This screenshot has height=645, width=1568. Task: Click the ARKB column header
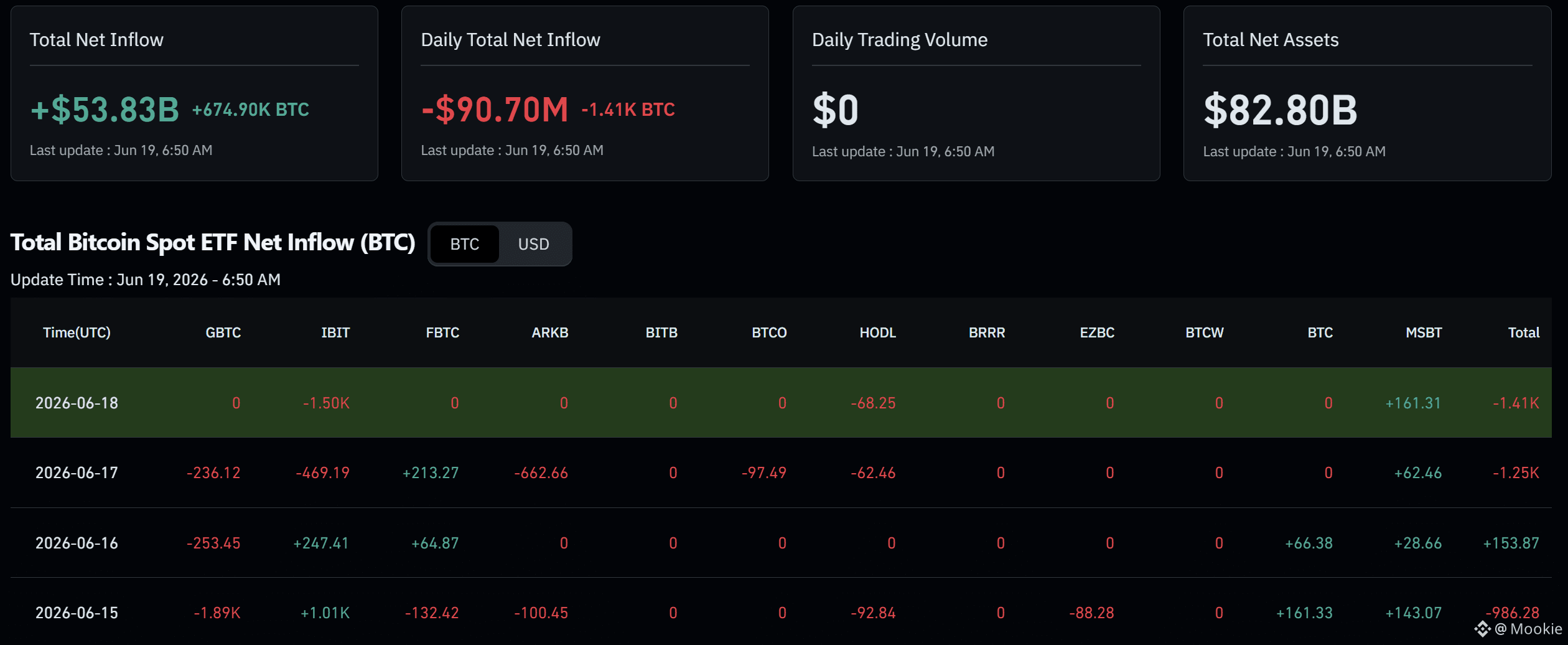tap(550, 332)
